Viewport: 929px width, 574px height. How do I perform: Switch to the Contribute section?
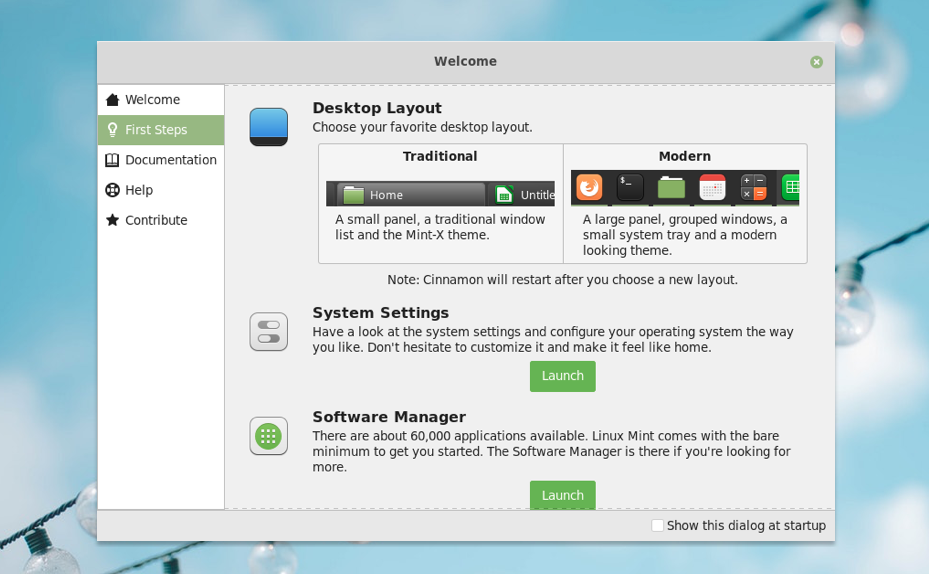(x=155, y=220)
